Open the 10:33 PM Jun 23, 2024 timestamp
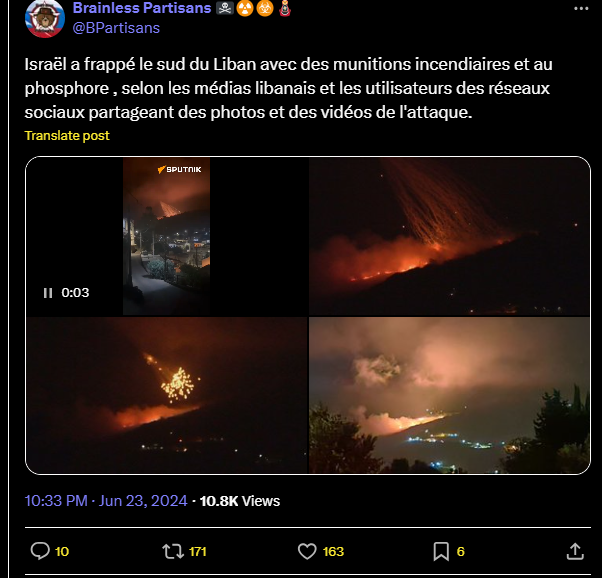Screen dimensions: 602x578 pos(106,501)
